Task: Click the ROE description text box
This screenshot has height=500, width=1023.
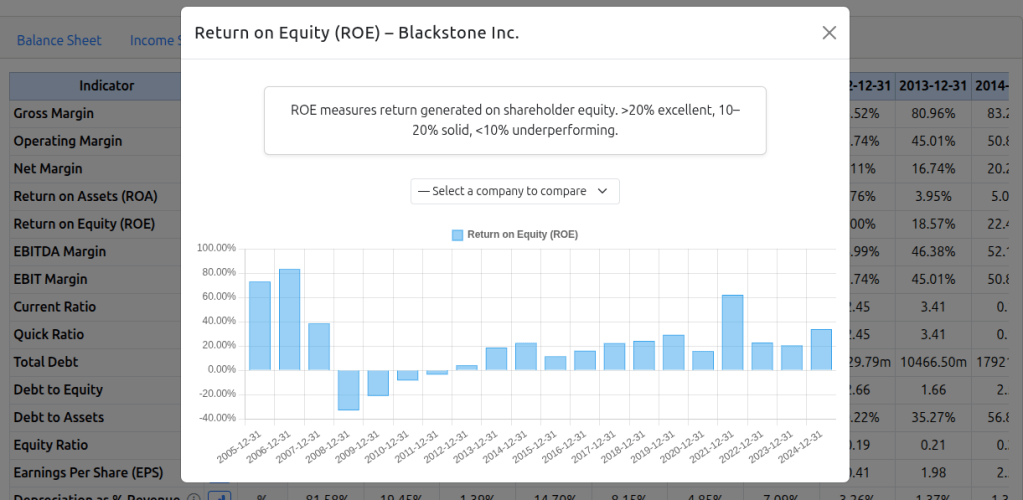Action: tap(514, 120)
